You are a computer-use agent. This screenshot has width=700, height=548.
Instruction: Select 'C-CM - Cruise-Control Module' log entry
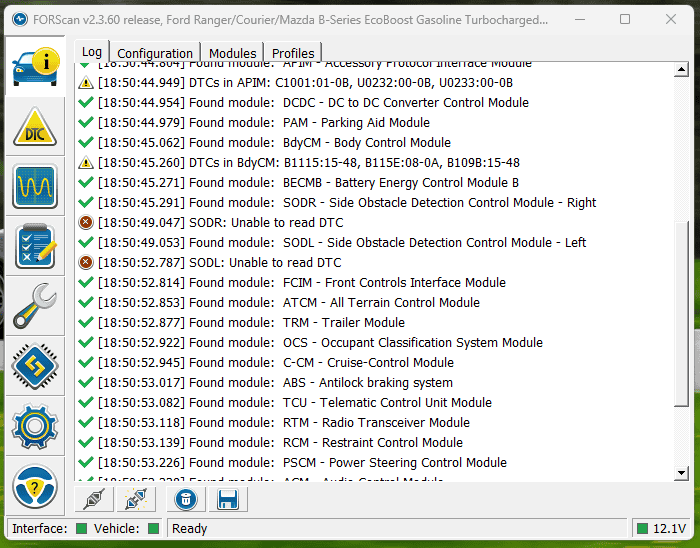(x=276, y=362)
